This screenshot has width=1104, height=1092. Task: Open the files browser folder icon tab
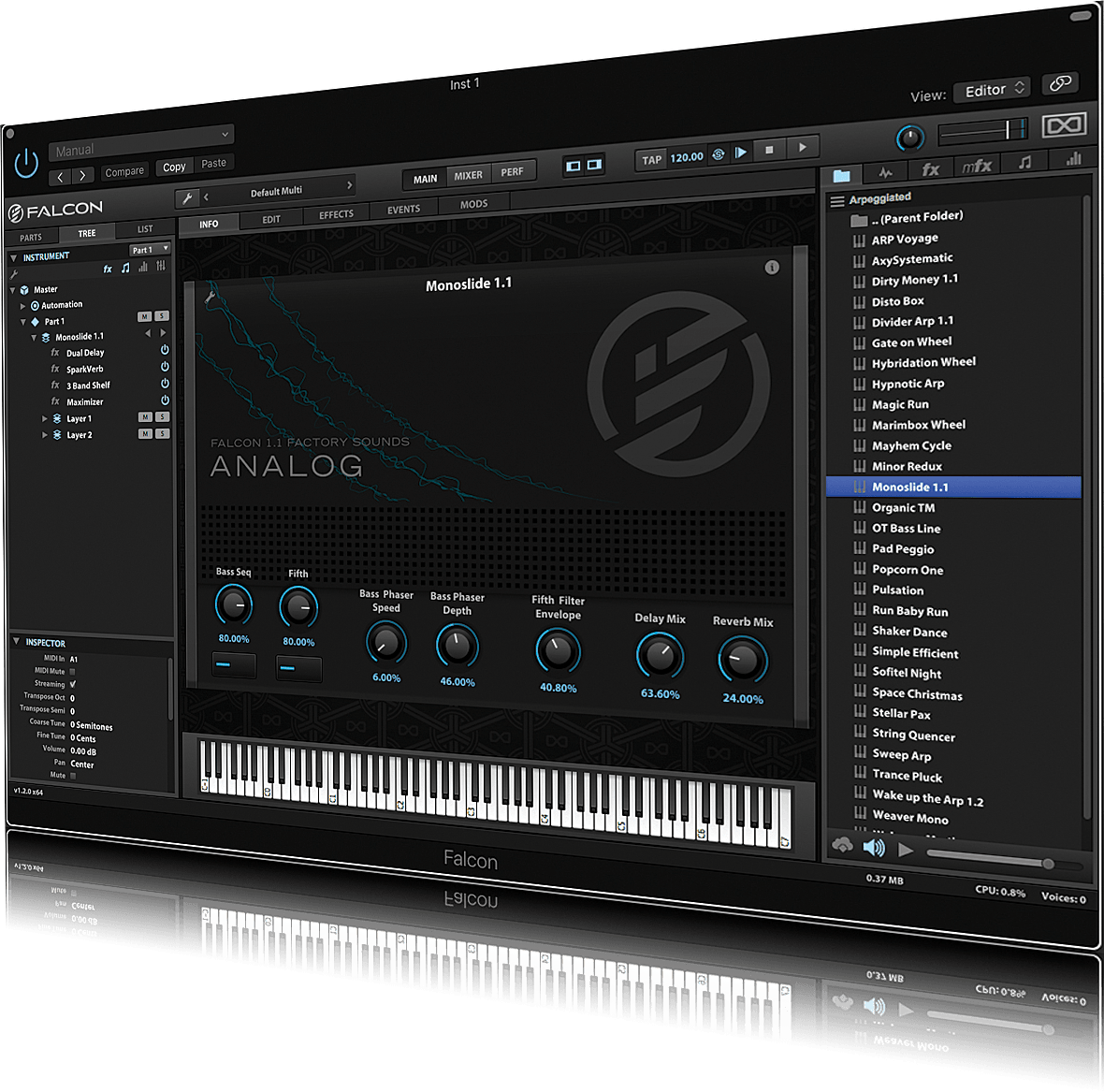click(841, 175)
